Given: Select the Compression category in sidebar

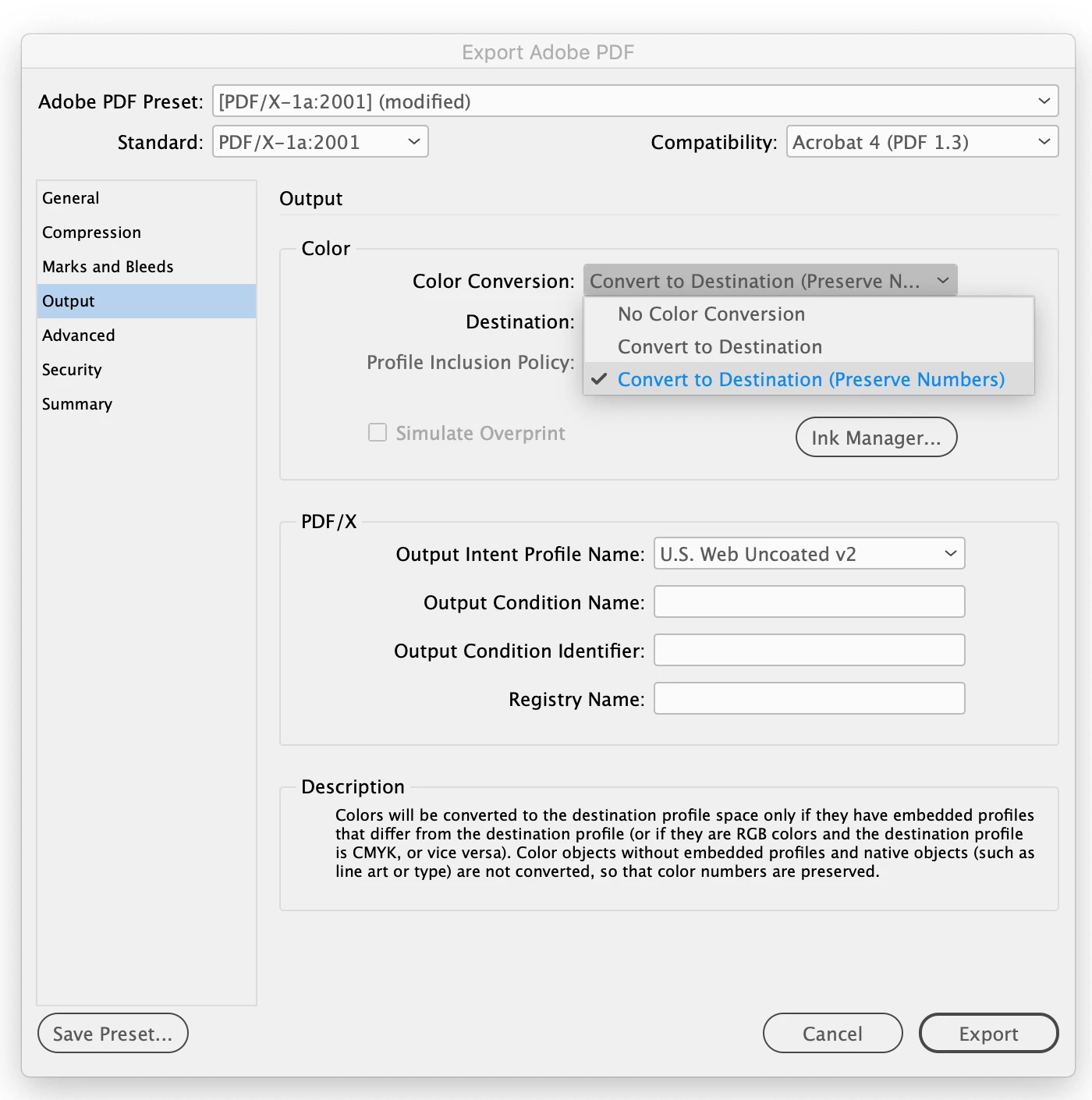Looking at the screenshot, I should 147,232.
